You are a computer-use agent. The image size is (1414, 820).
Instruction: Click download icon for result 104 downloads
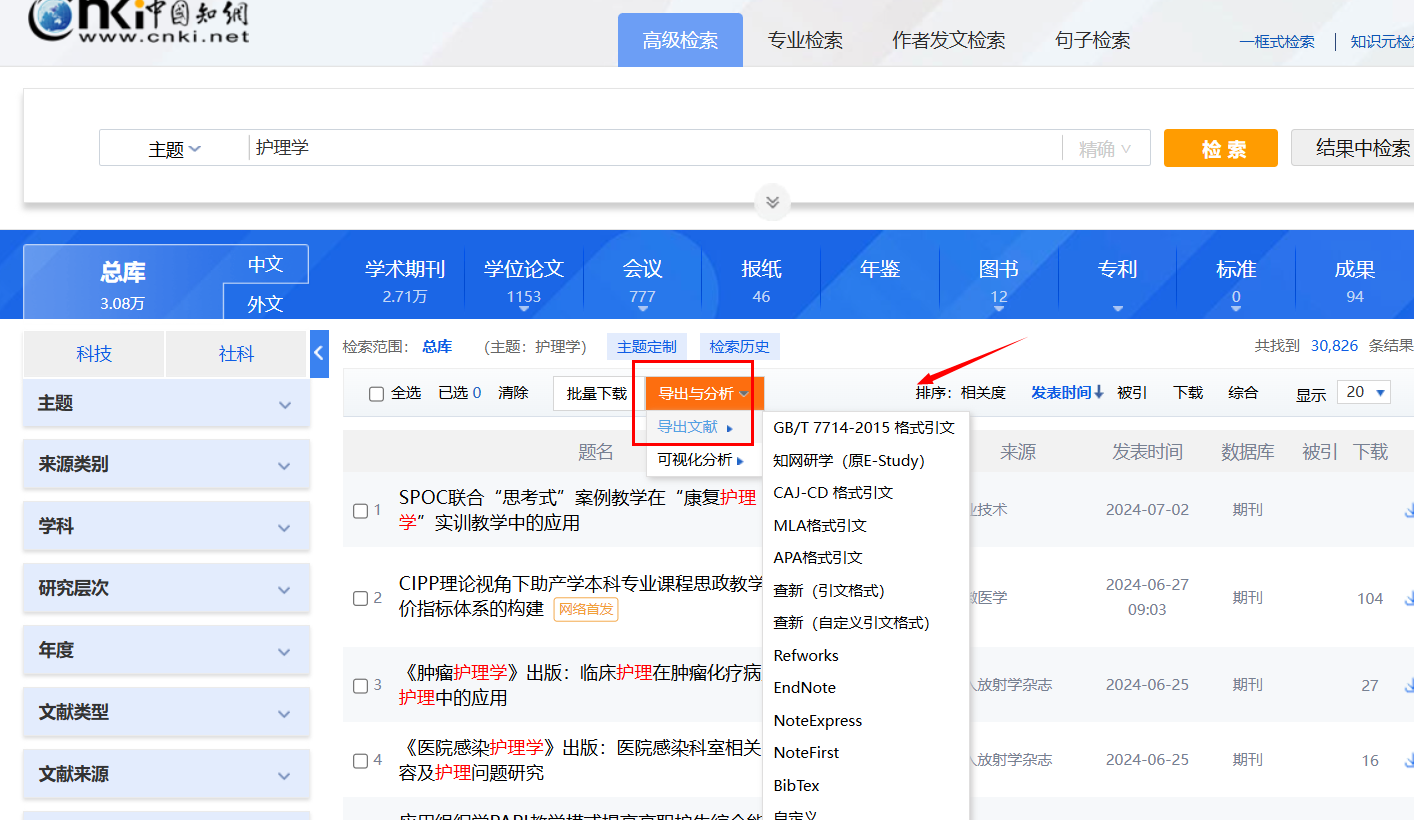tap(1409, 598)
